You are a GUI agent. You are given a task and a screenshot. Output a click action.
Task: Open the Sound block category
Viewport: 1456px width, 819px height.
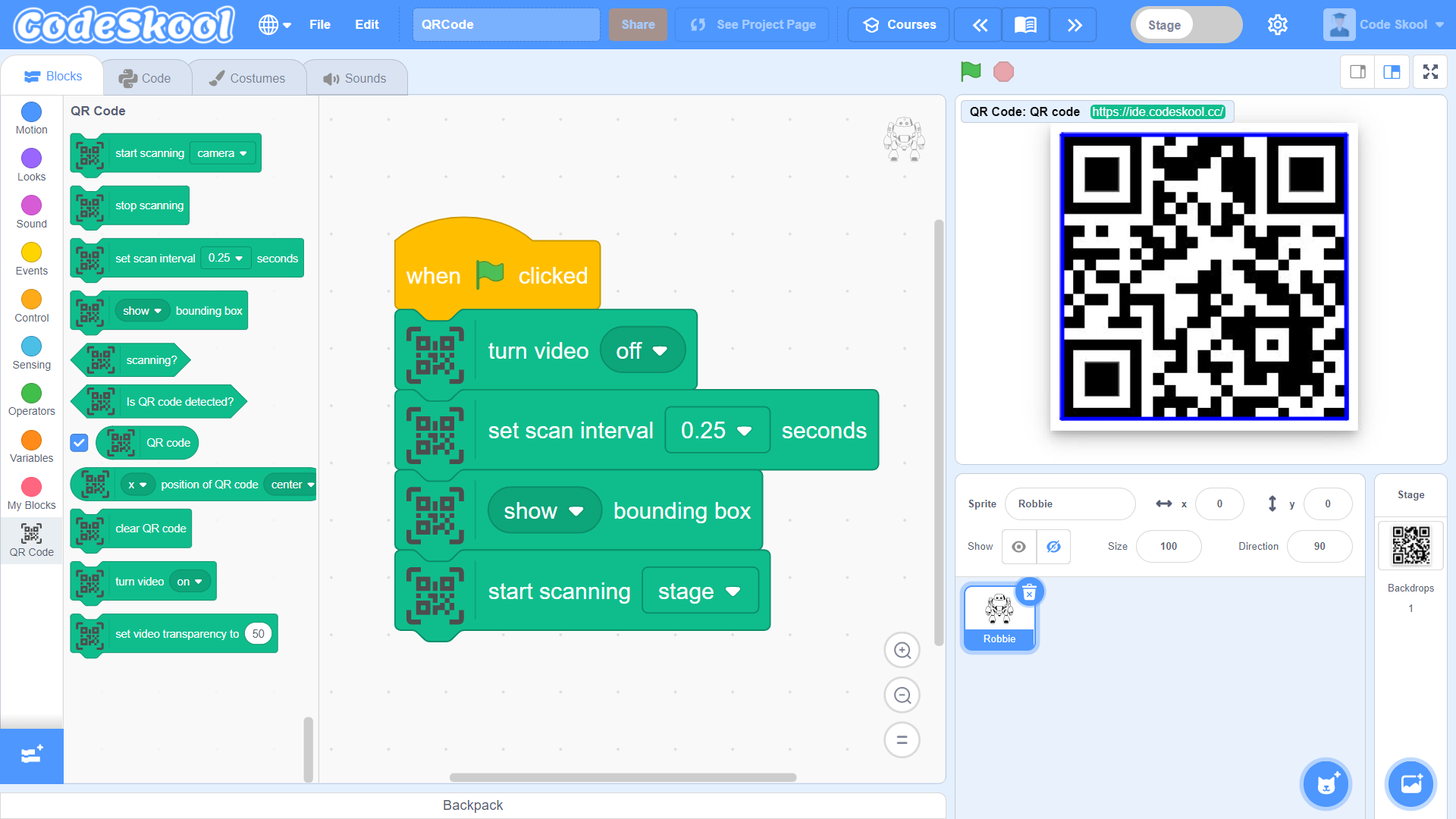click(31, 211)
